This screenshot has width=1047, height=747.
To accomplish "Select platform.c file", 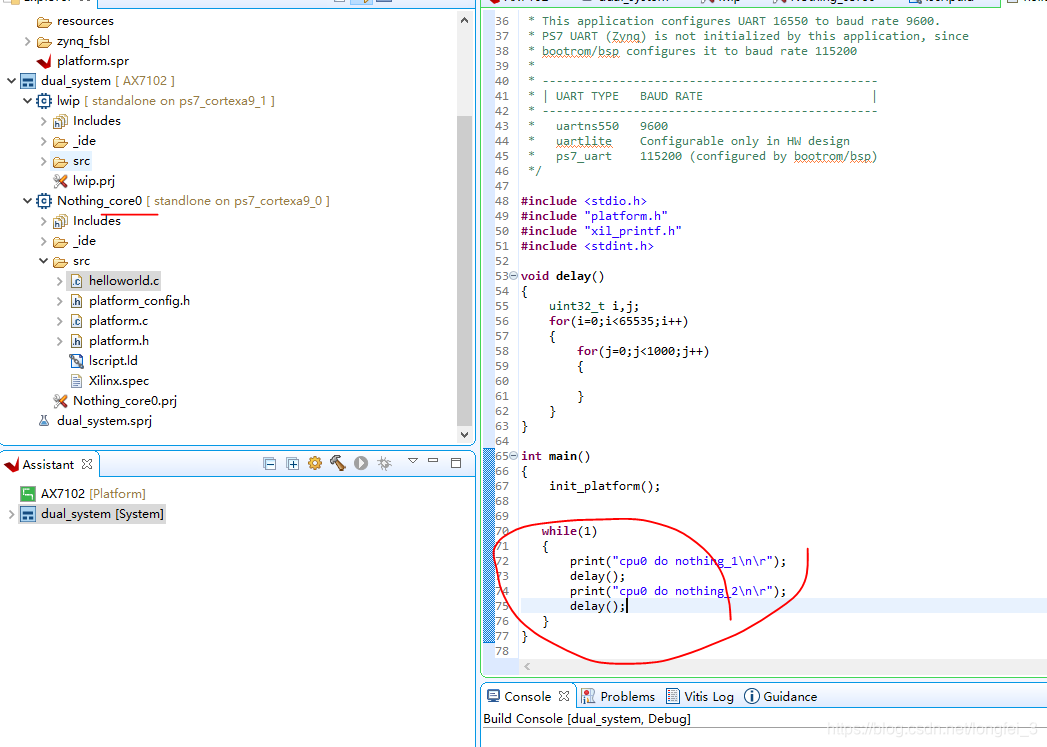I will coord(118,321).
